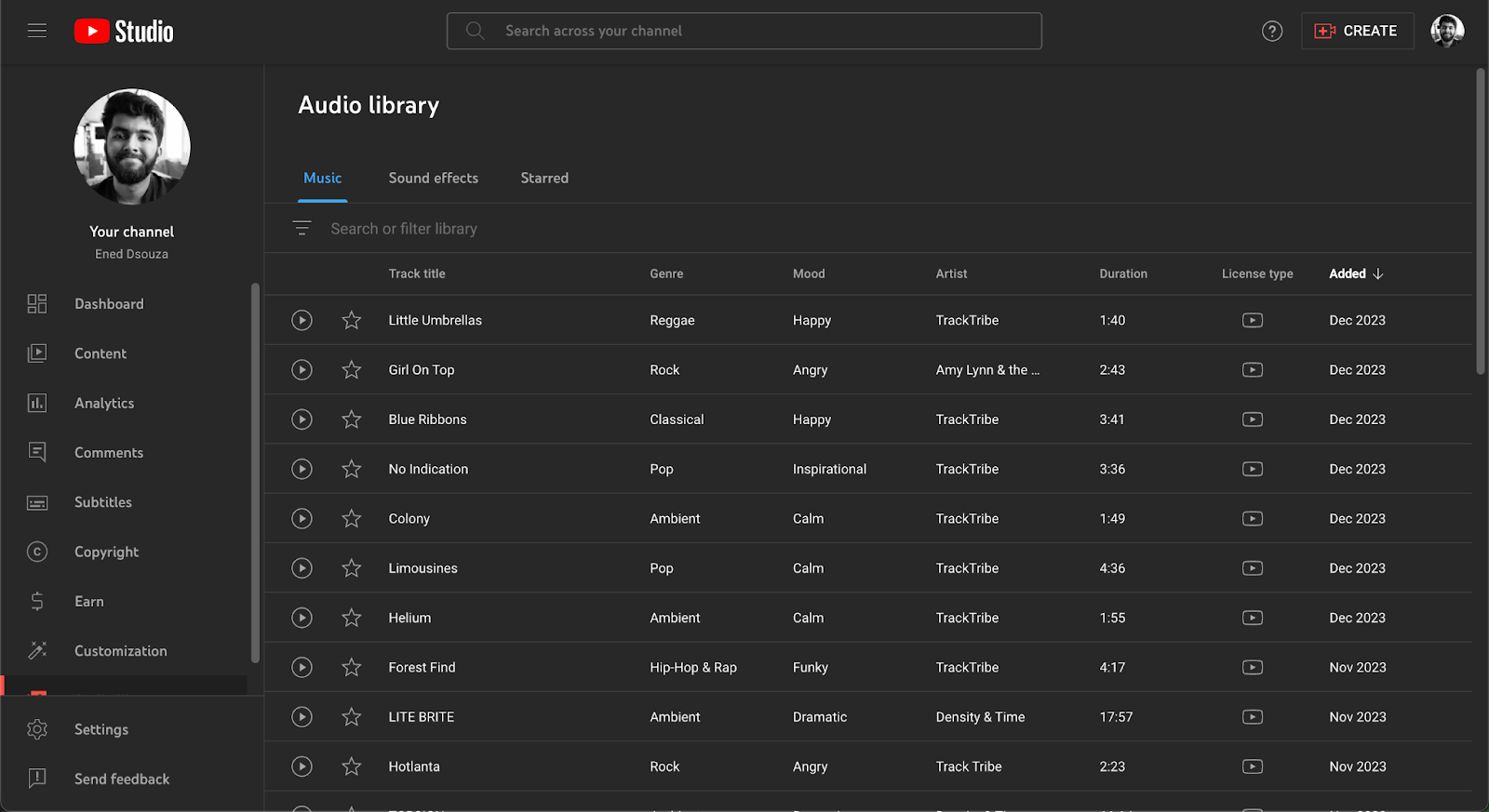Switch to the Starred tab
The image size is (1489, 812).
[x=544, y=178]
